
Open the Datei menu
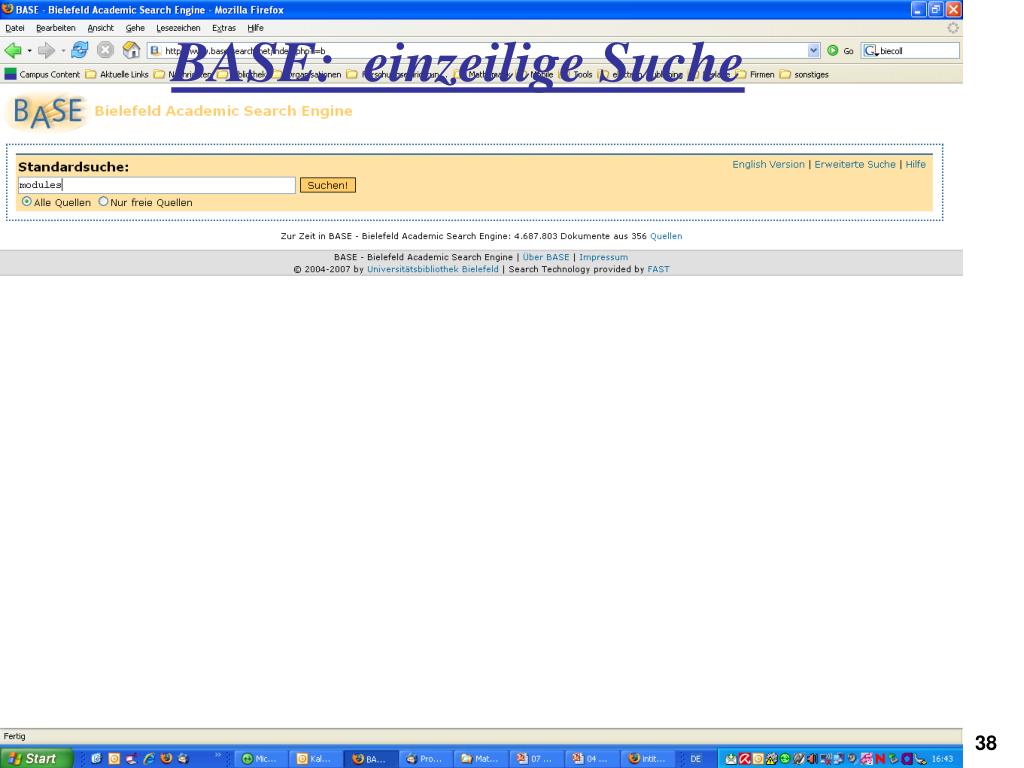(15, 28)
